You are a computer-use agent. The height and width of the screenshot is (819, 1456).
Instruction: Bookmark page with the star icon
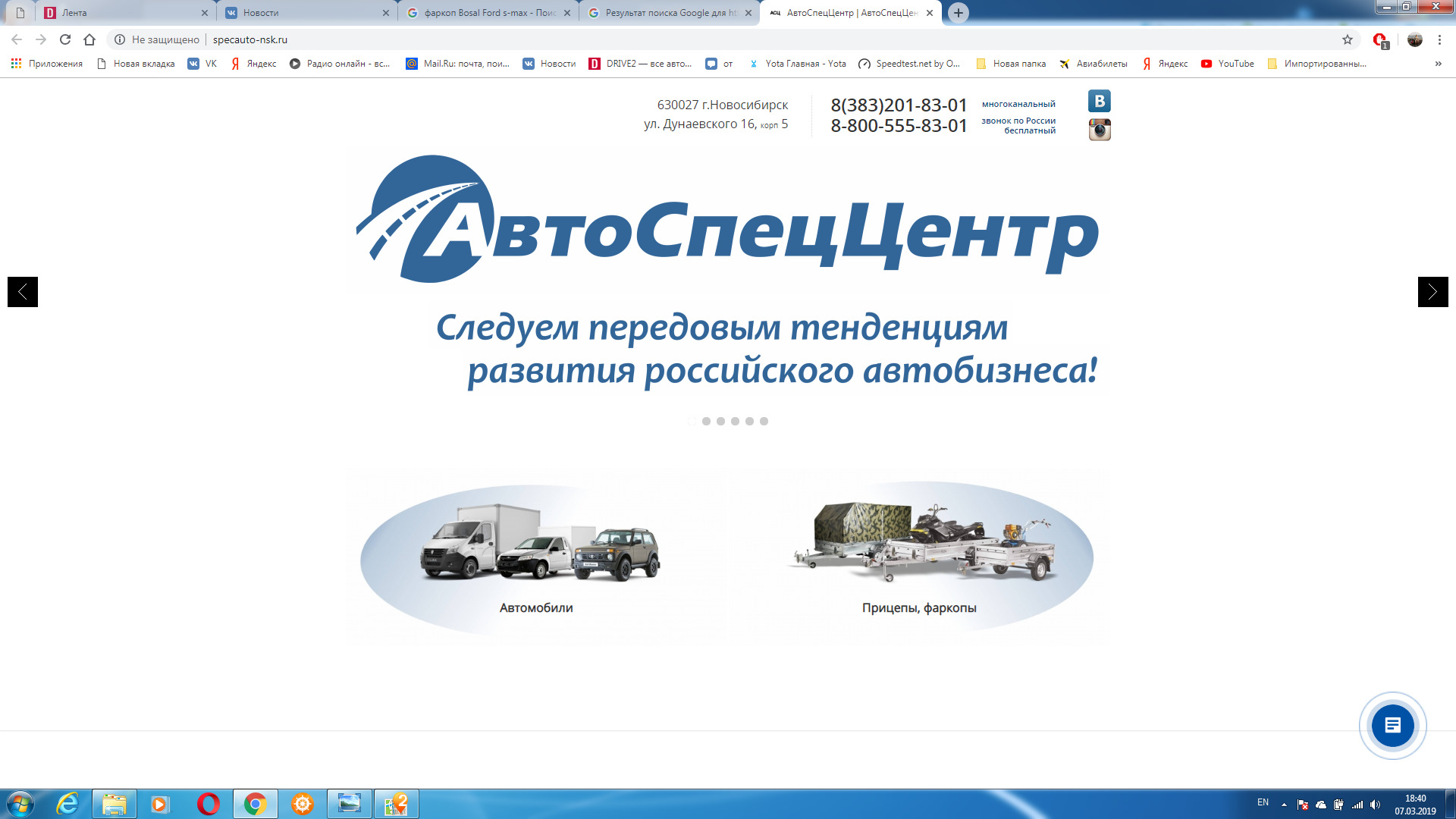tap(1348, 39)
